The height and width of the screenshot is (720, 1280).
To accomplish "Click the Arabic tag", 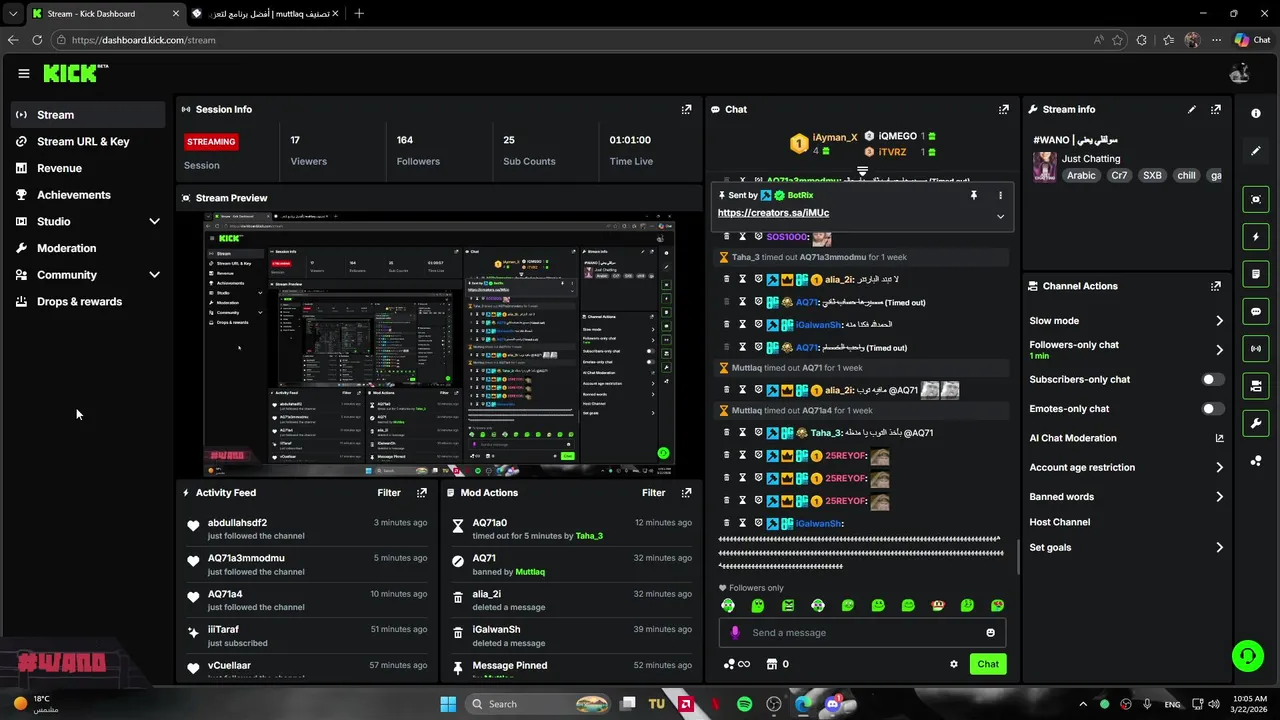I will pyautogui.click(x=1081, y=175).
